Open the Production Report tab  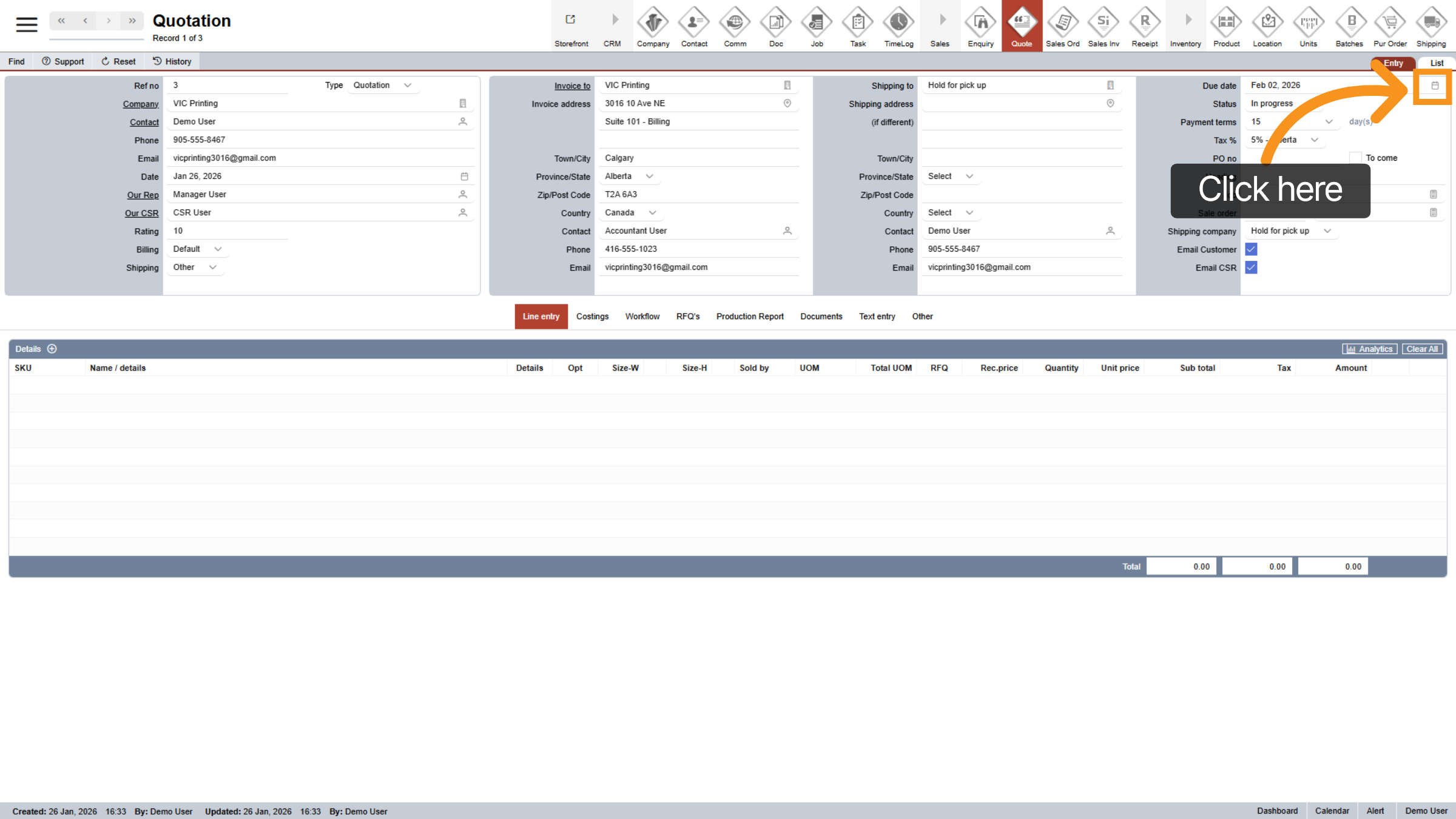point(749,317)
